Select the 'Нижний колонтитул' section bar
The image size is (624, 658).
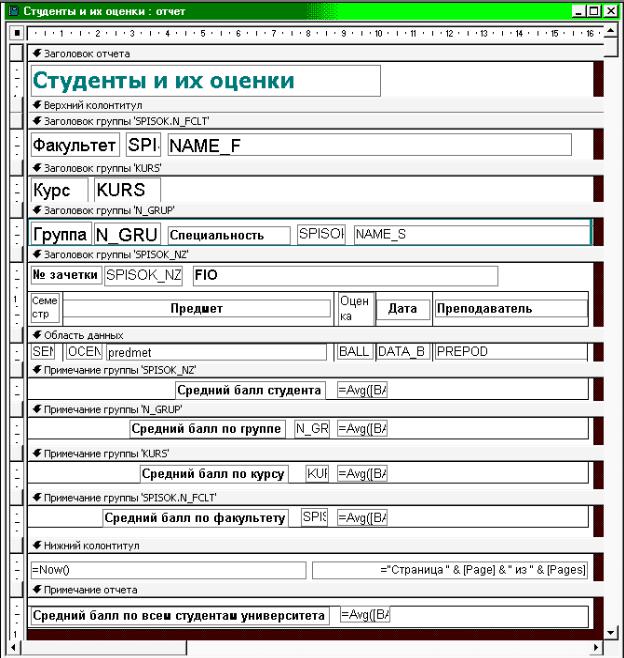pyautogui.click(x=316, y=546)
